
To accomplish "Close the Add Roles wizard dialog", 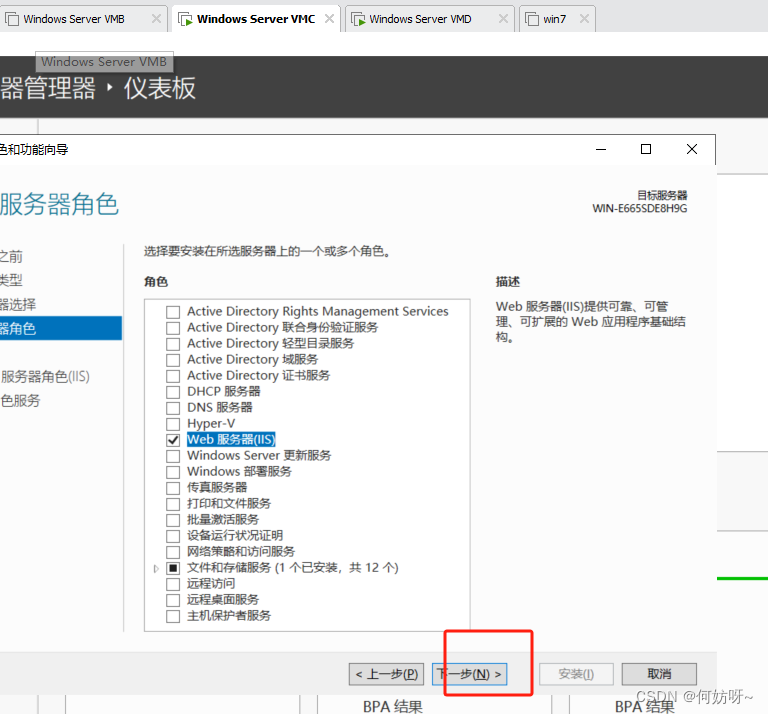I will pyautogui.click(x=692, y=149).
